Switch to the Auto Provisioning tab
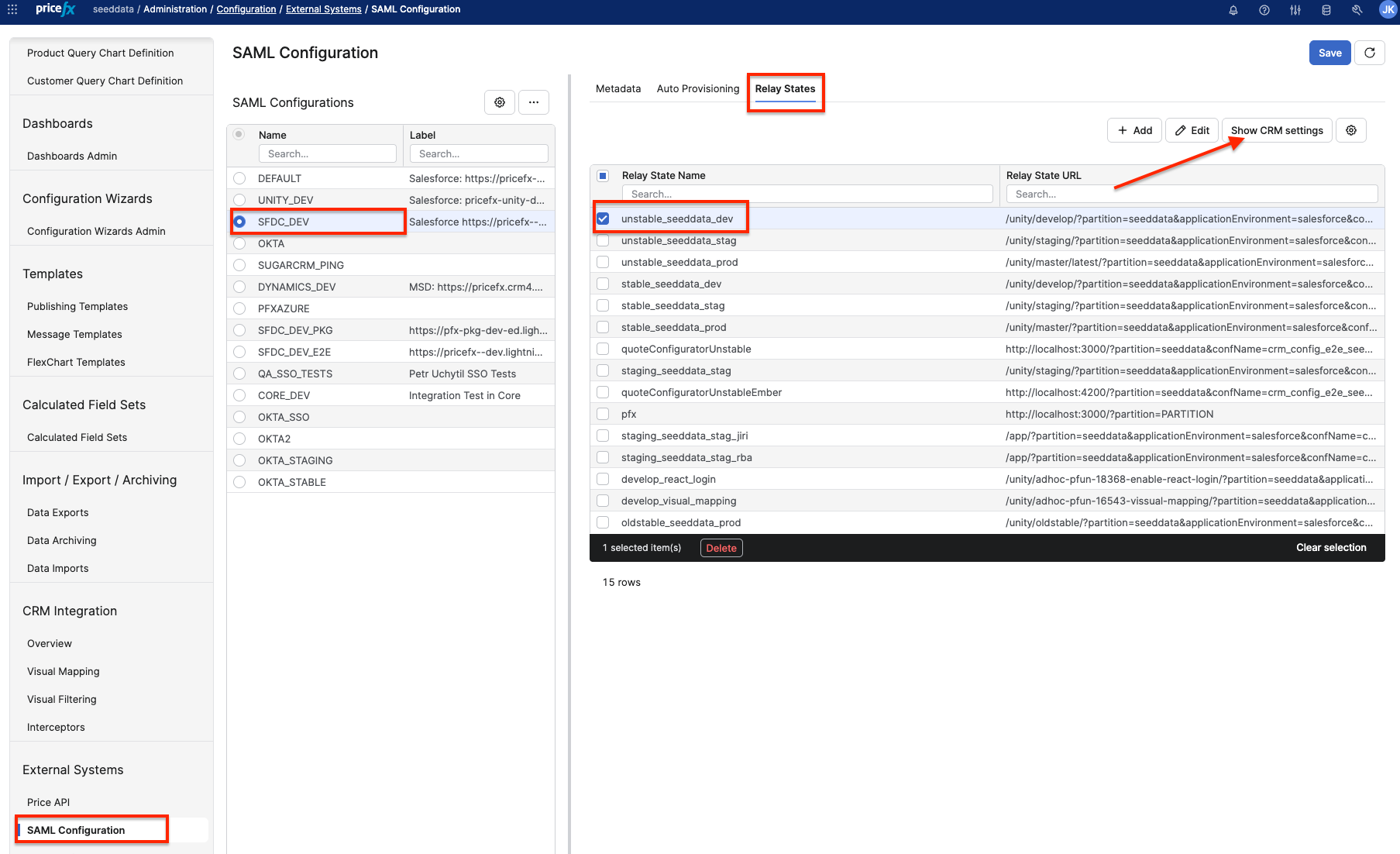 point(697,88)
